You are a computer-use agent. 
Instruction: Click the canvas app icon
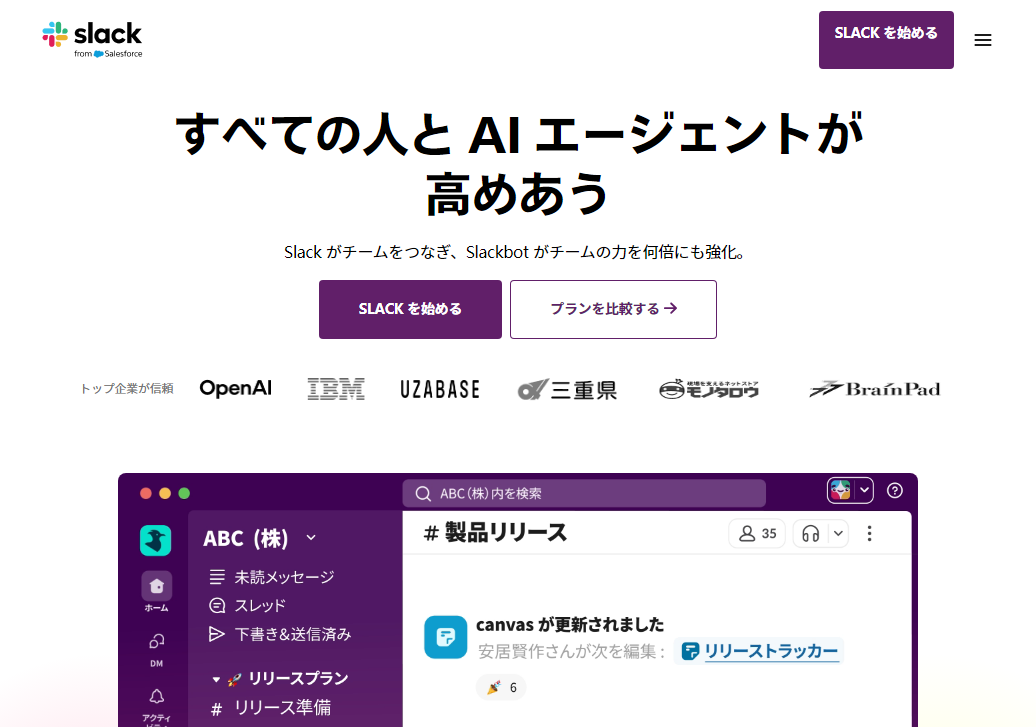[445, 637]
